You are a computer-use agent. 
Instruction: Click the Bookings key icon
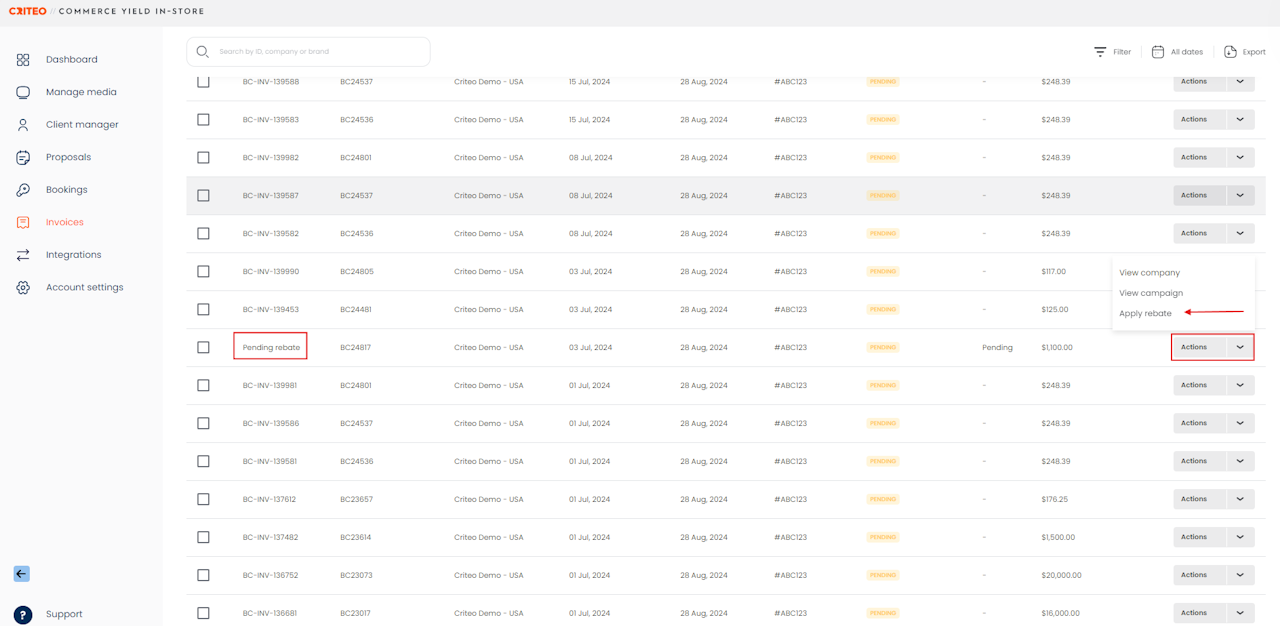[23, 190]
